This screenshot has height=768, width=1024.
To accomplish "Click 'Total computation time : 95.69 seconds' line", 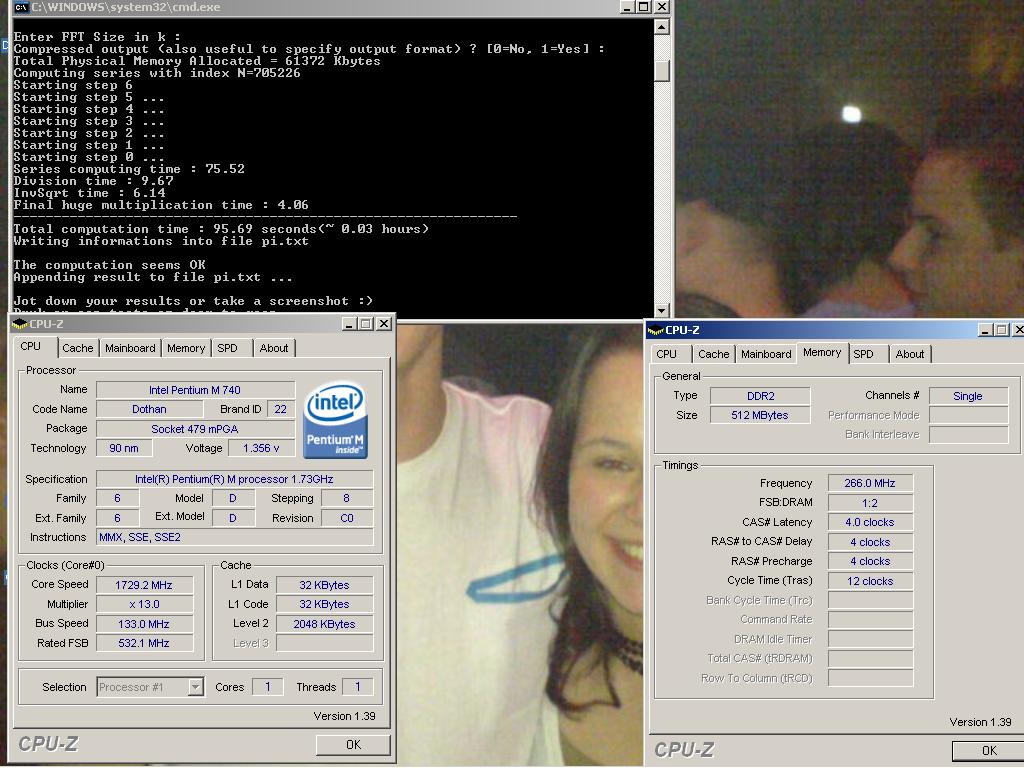I will click(x=221, y=229).
